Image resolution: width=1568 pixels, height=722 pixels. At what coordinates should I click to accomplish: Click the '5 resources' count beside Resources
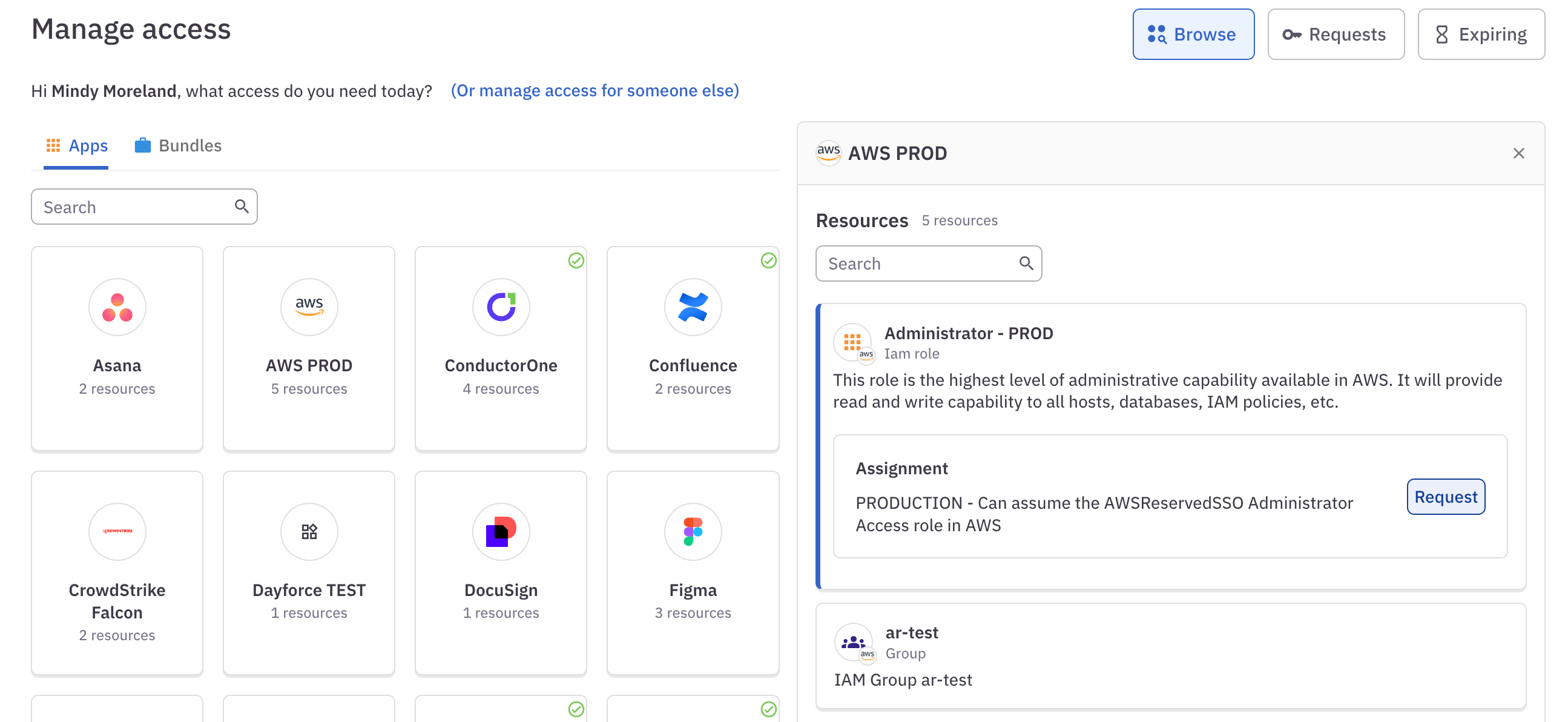tap(960, 220)
